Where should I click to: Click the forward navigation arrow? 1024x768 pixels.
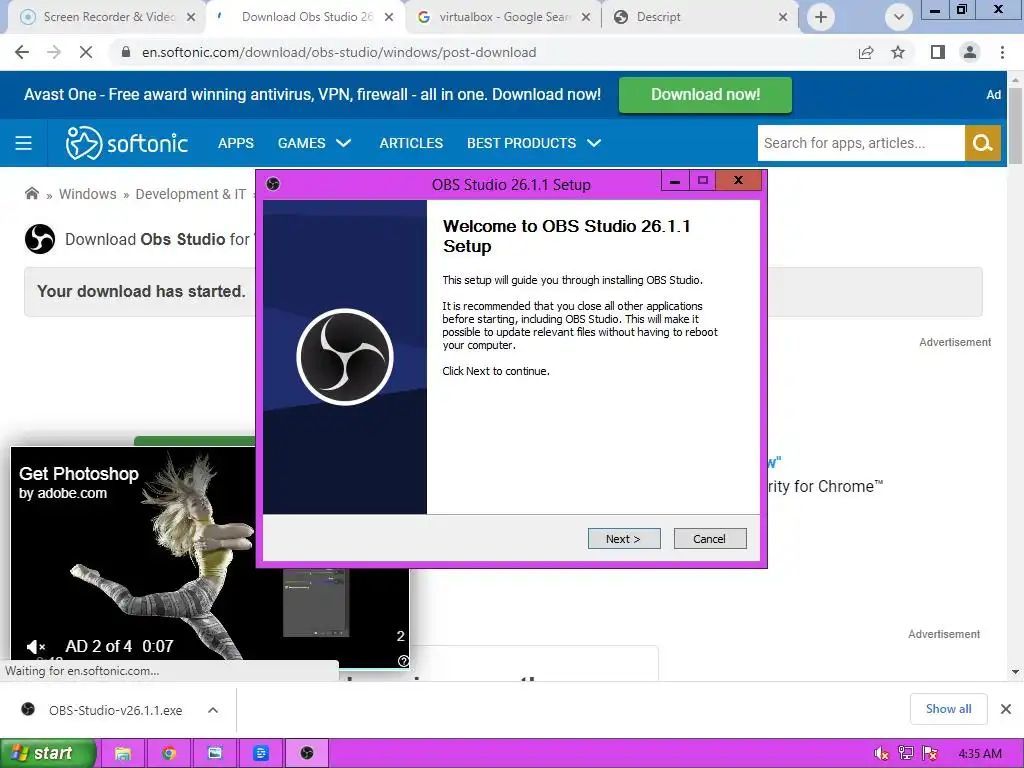(x=54, y=52)
